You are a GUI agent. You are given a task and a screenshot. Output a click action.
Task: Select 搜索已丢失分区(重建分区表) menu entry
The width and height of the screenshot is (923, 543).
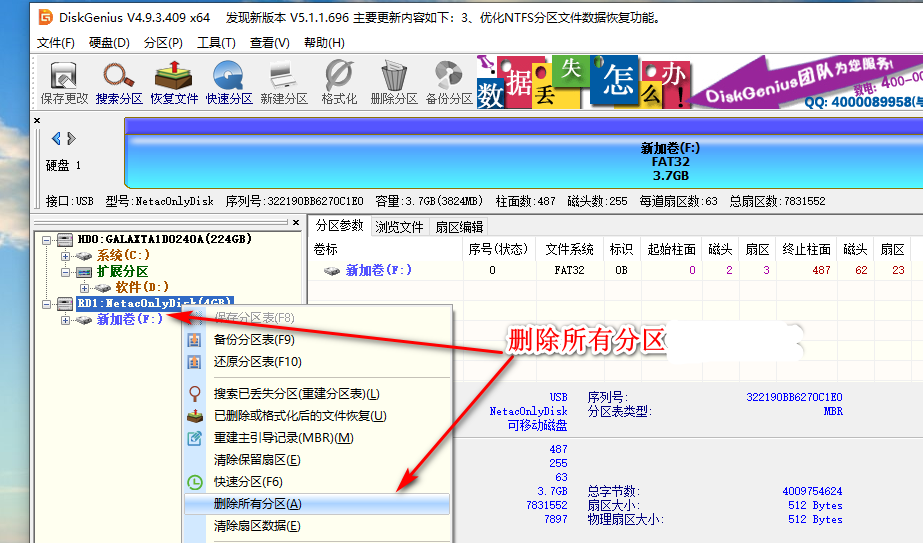pos(317,394)
